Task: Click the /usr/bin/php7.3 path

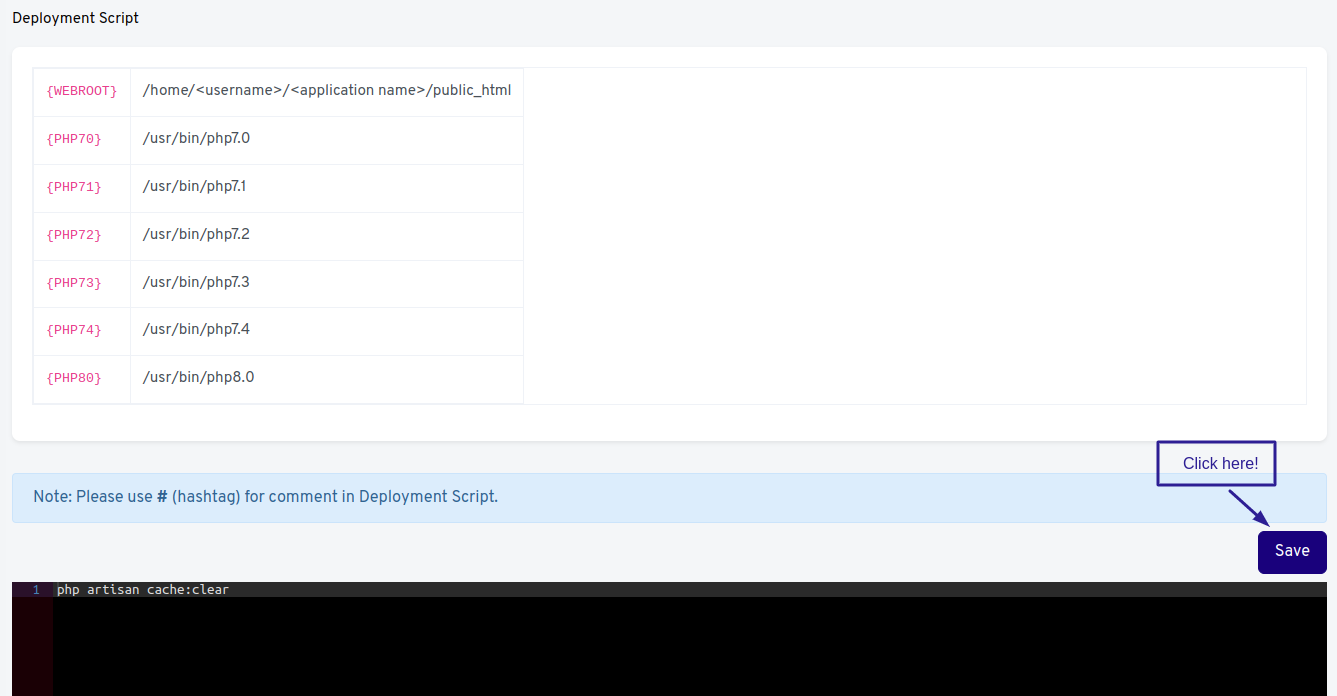Action: click(x=196, y=282)
